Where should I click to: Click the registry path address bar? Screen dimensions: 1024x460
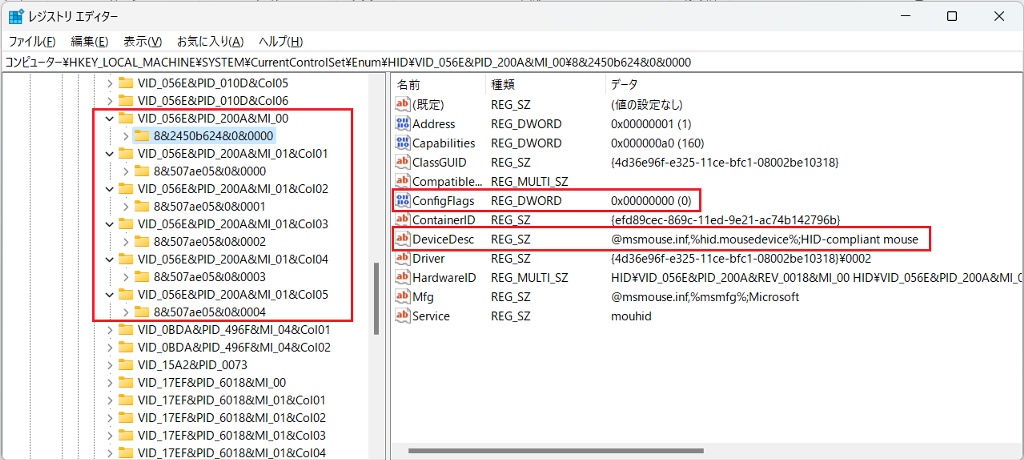pyautogui.click(x=500, y=62)
